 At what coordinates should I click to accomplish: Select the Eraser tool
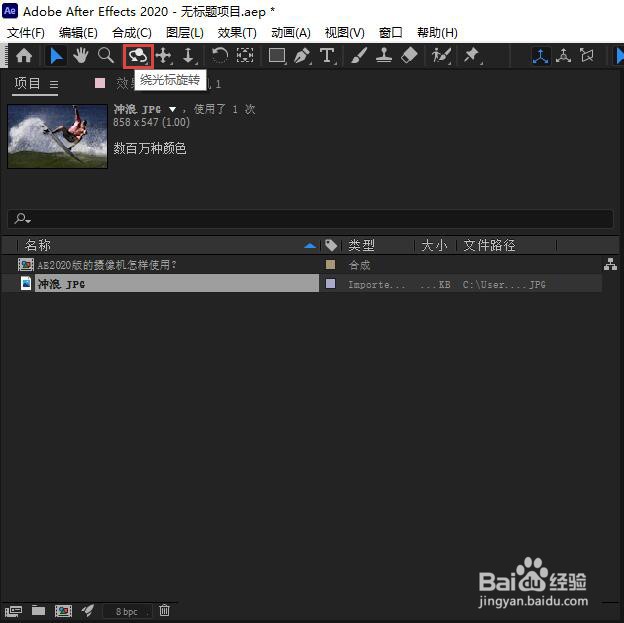pos(409,56)
